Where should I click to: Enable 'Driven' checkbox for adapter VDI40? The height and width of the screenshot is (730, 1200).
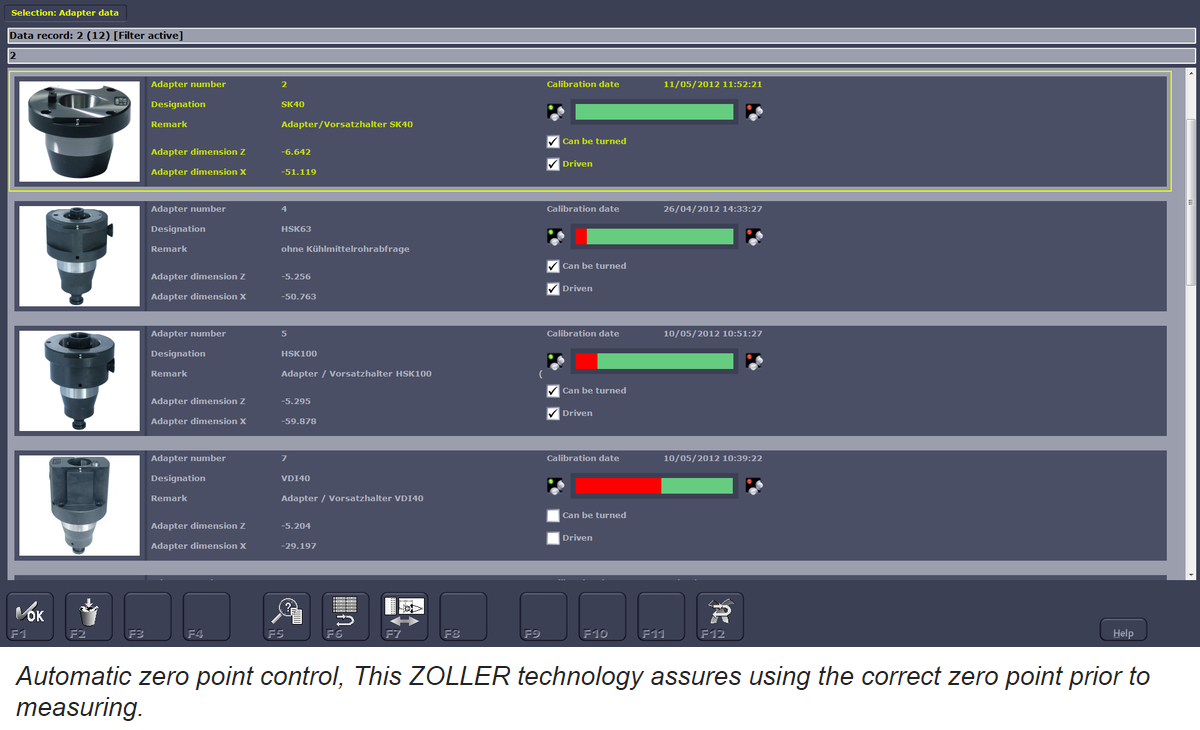pos(553,538)
